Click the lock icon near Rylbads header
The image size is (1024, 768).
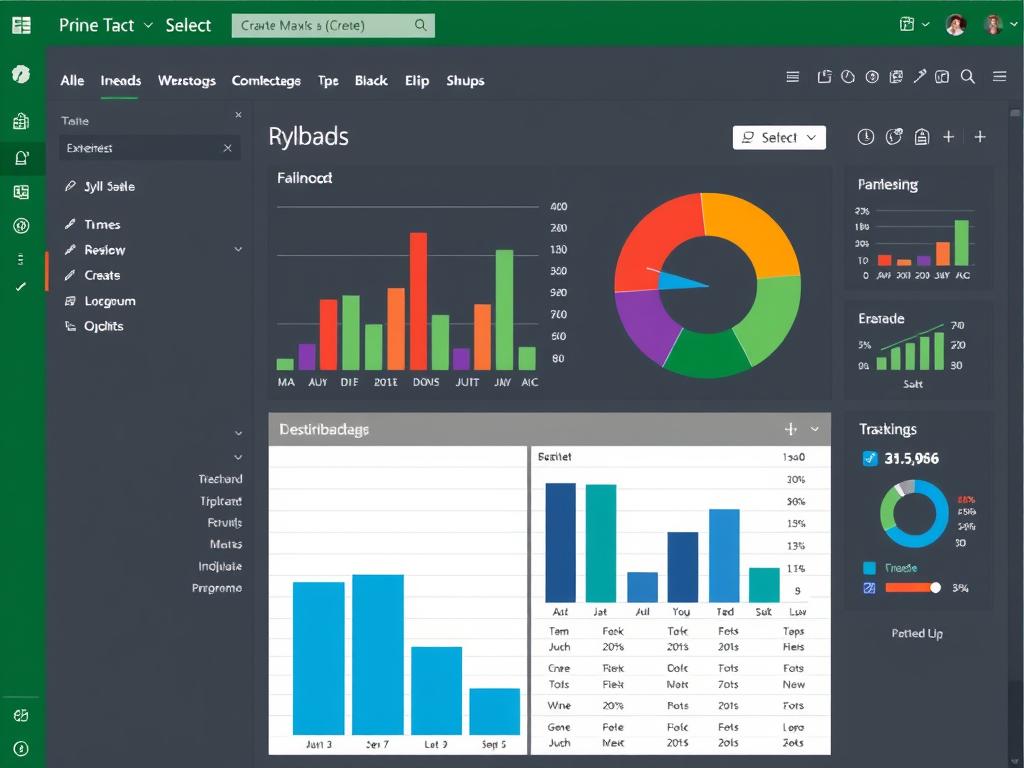(921, 136)
